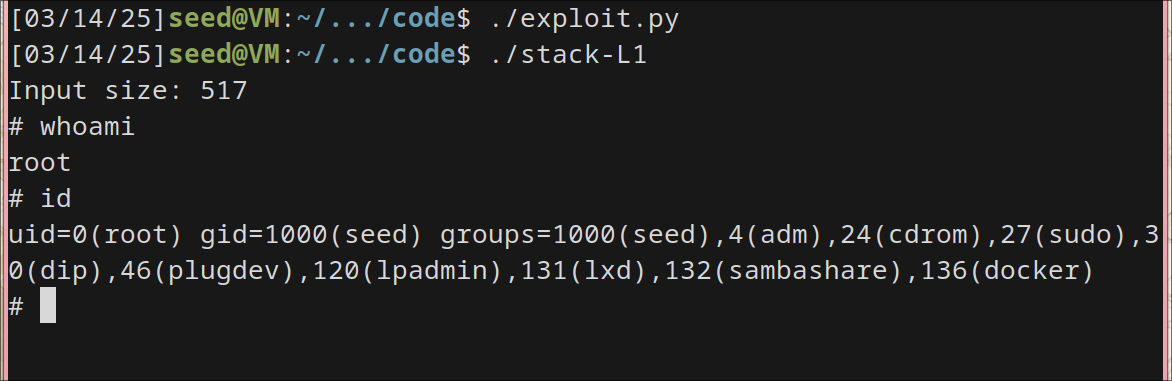Click the 'root' output of whoami
The image size is (1172, 381).
pos(40,163)
